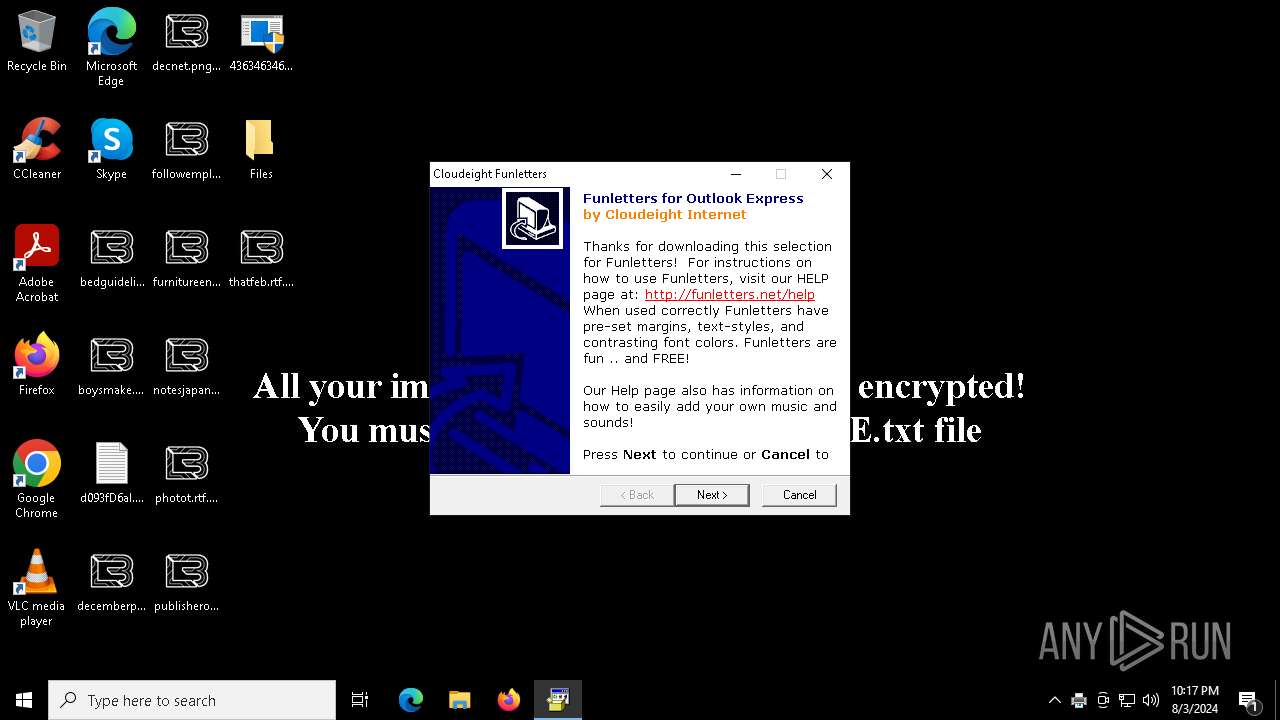Screen dimensions: 1280x720
Task: Select the boysmake file icon
Action: pyautogui.click(x=112, y=365)
